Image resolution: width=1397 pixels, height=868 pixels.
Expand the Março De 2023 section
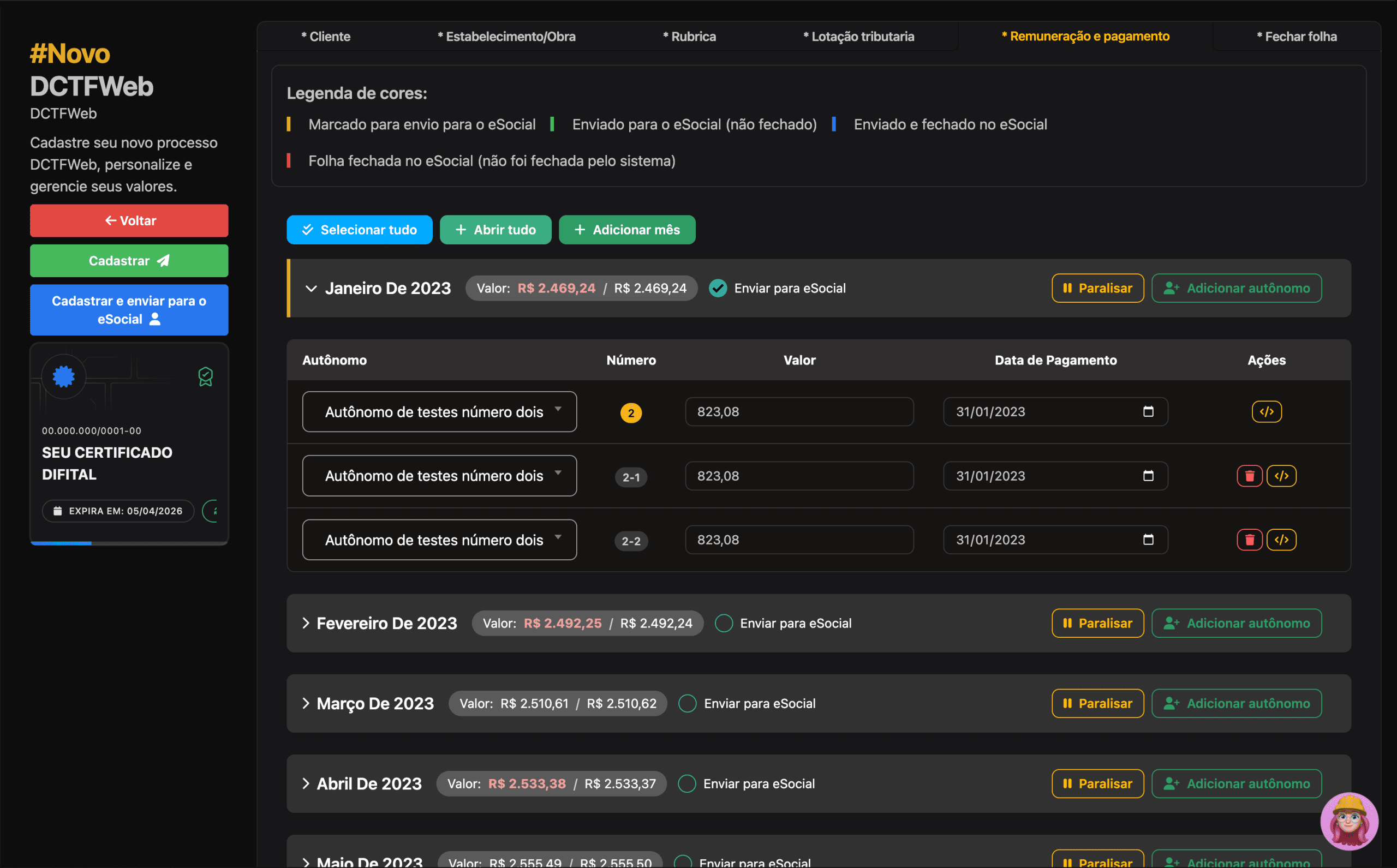point(306,703)
